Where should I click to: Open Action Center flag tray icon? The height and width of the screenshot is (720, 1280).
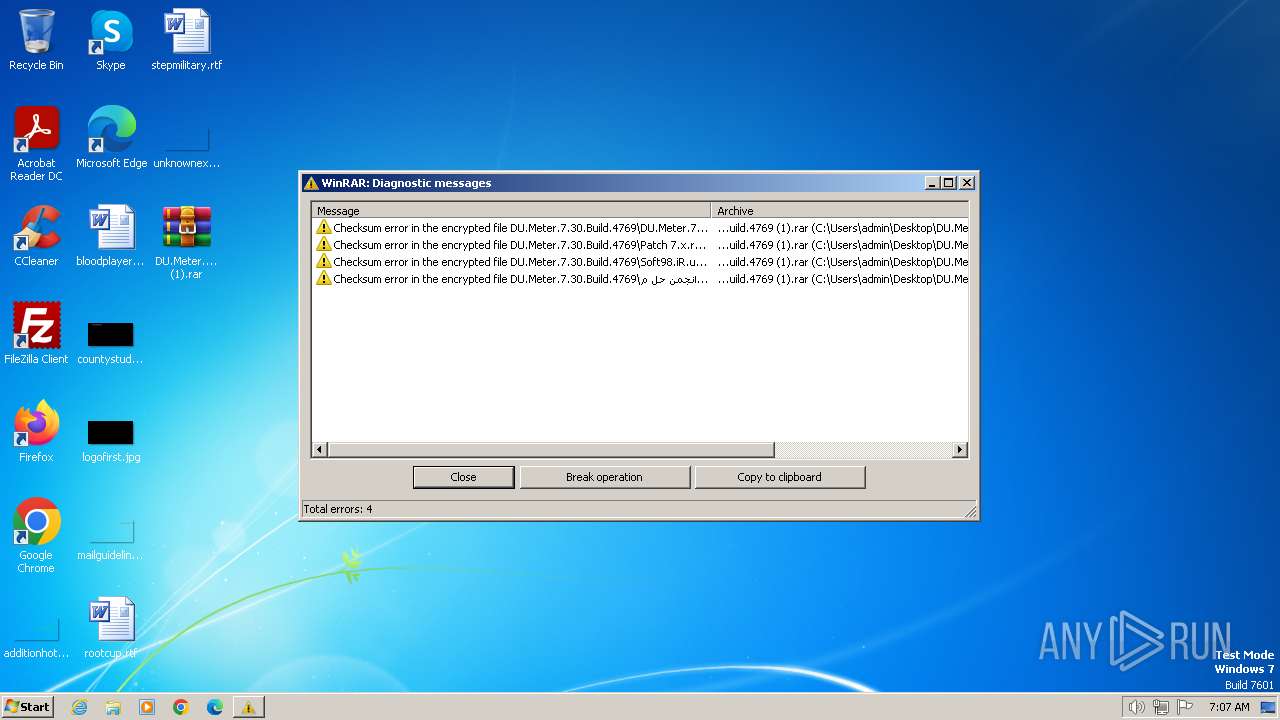(1185, 707)
